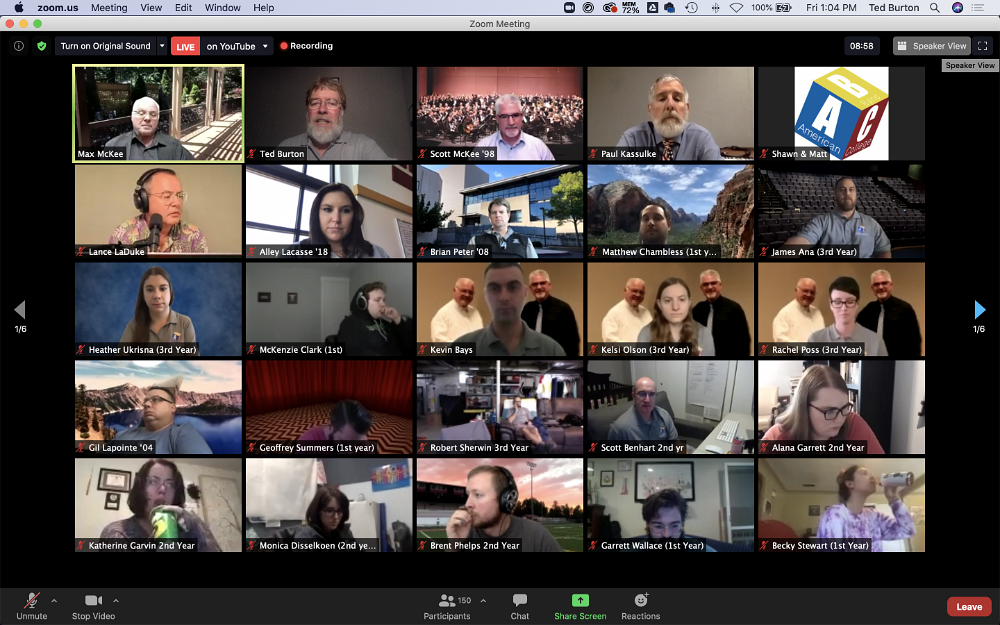The image size is (1000, 625).
Task: Expand the LIVE on YouTube dropdown arrow
Action: pos(265,46)
